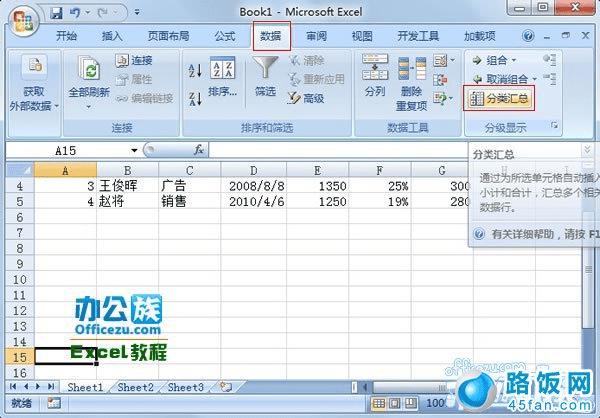Open the 开发工具 tab
This screenshot has width=600, height=418.
click(418, 36)
